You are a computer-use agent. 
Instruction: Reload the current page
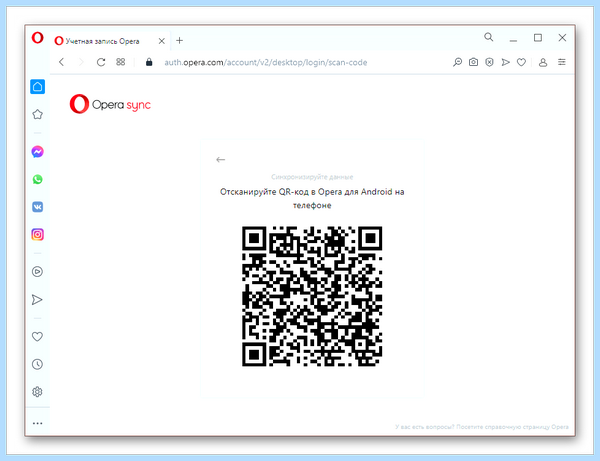[101, 62]
